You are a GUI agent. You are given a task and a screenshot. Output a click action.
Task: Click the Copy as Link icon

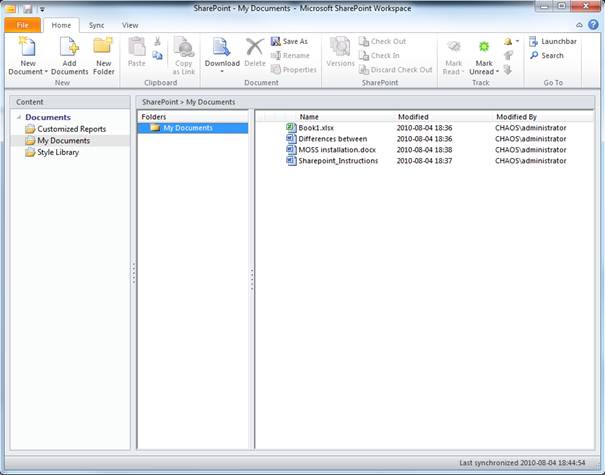click(184, 47)
